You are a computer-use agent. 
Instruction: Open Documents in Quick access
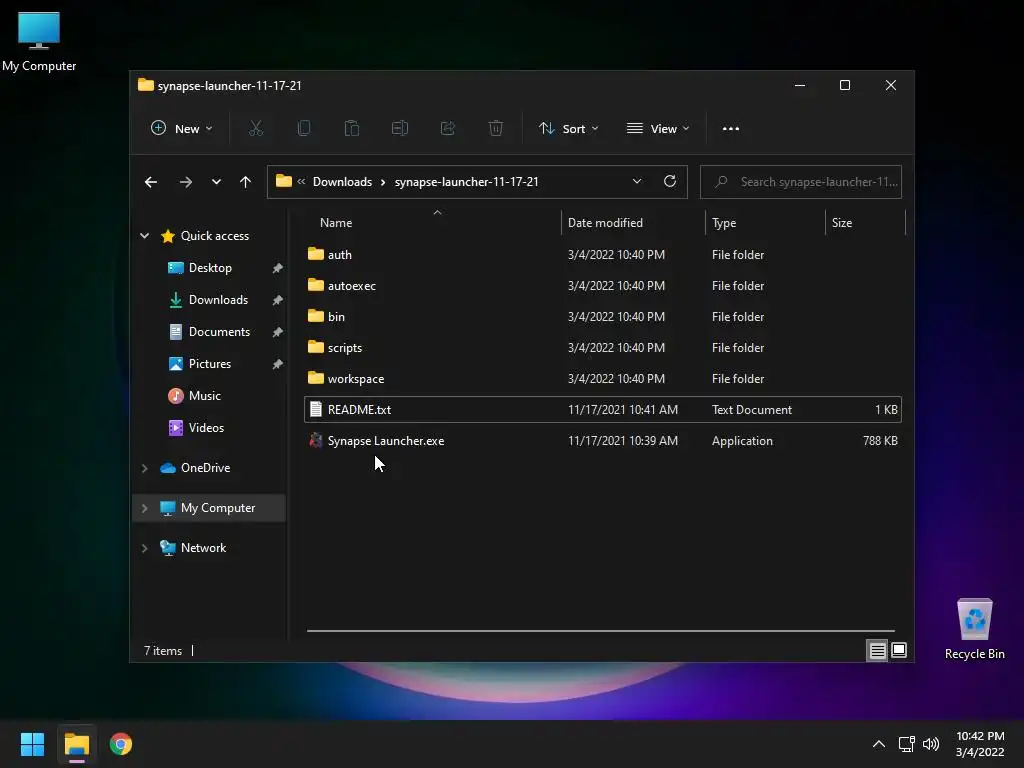[219, 332]
